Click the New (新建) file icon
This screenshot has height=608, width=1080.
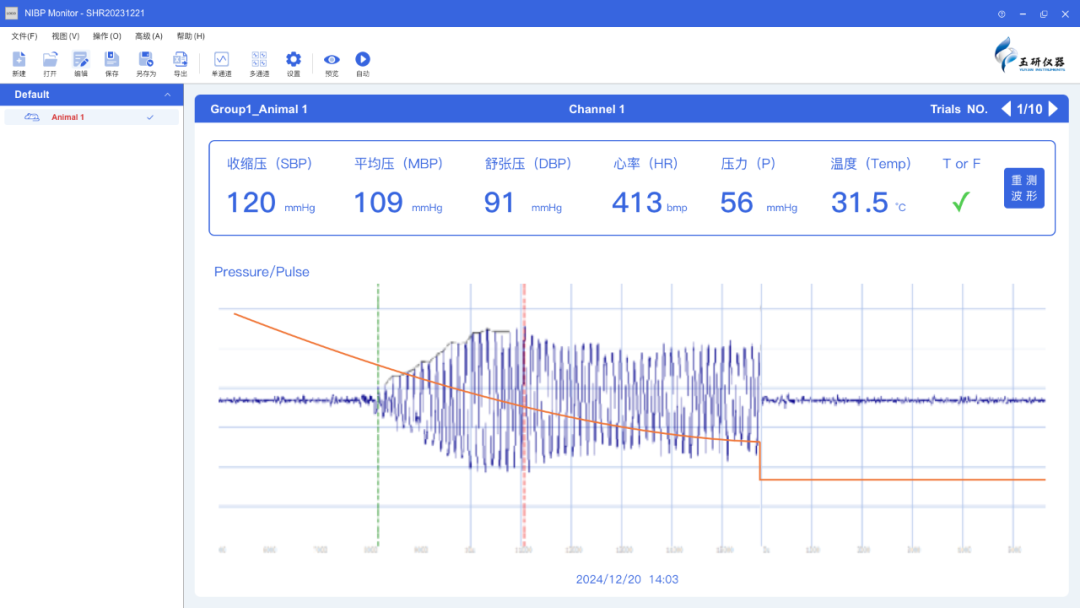[19, 60]
